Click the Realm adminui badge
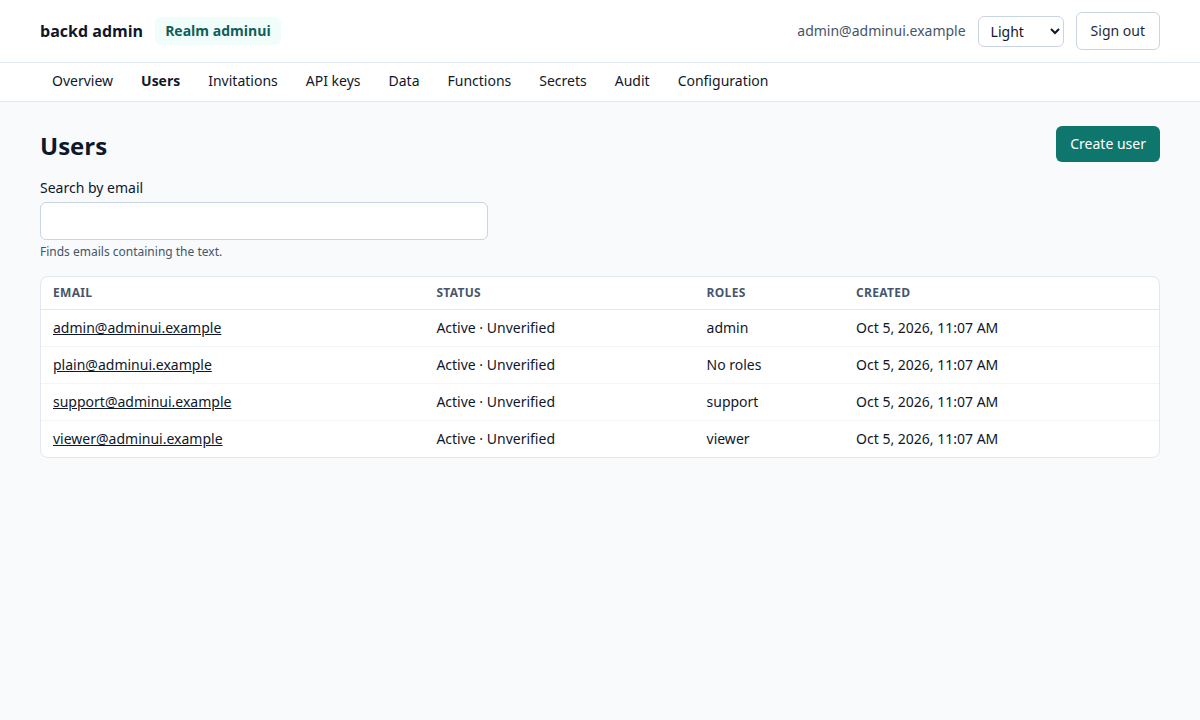This screenshot has width=1200, height=720. [x=218, y=31]
